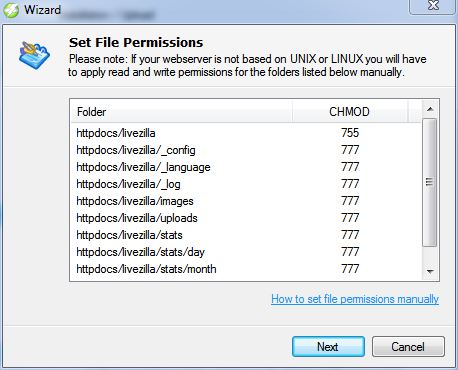
Task: Click the scrollbar up arrow in folder list
Action: [430, 109]
